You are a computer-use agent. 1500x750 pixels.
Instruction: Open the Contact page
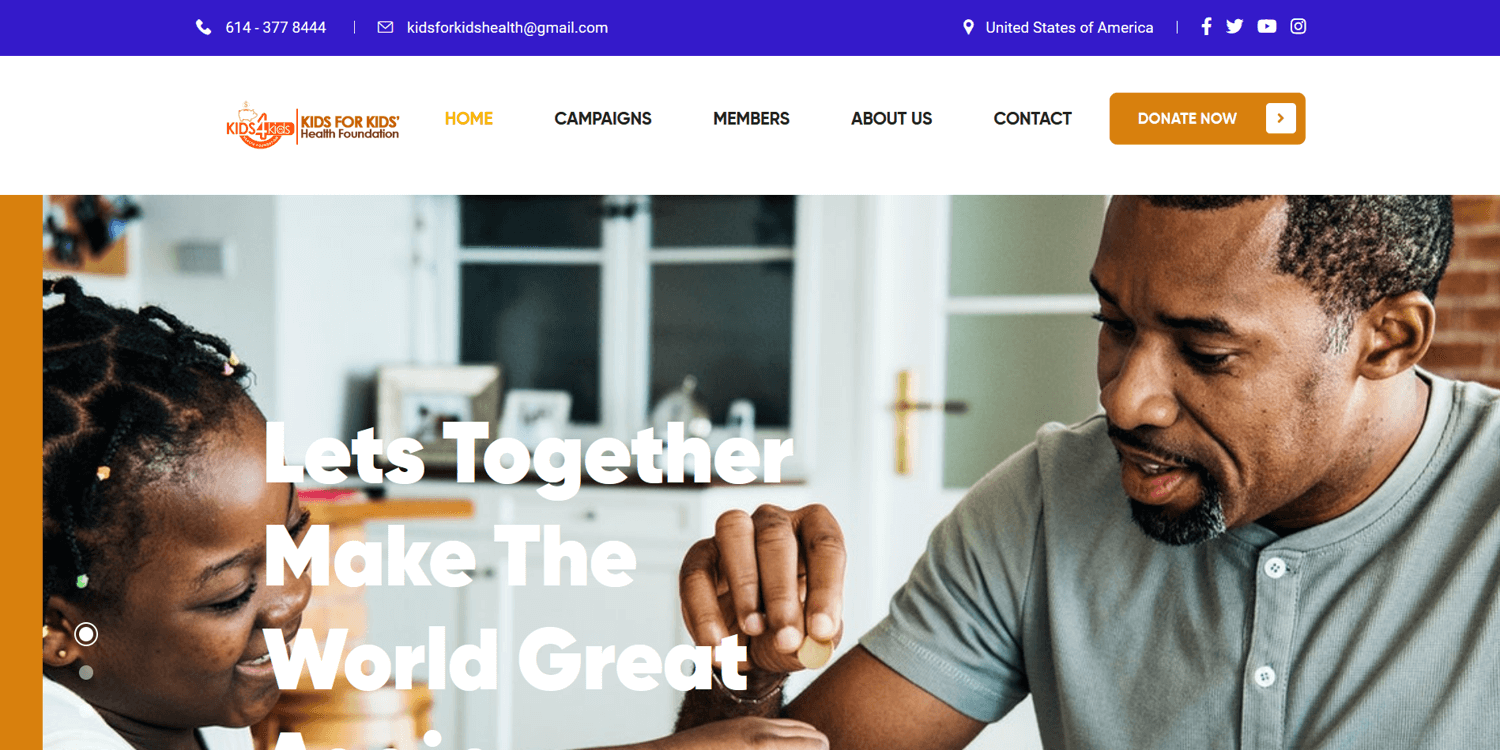pyautogui.click(x=1033, y=119)
